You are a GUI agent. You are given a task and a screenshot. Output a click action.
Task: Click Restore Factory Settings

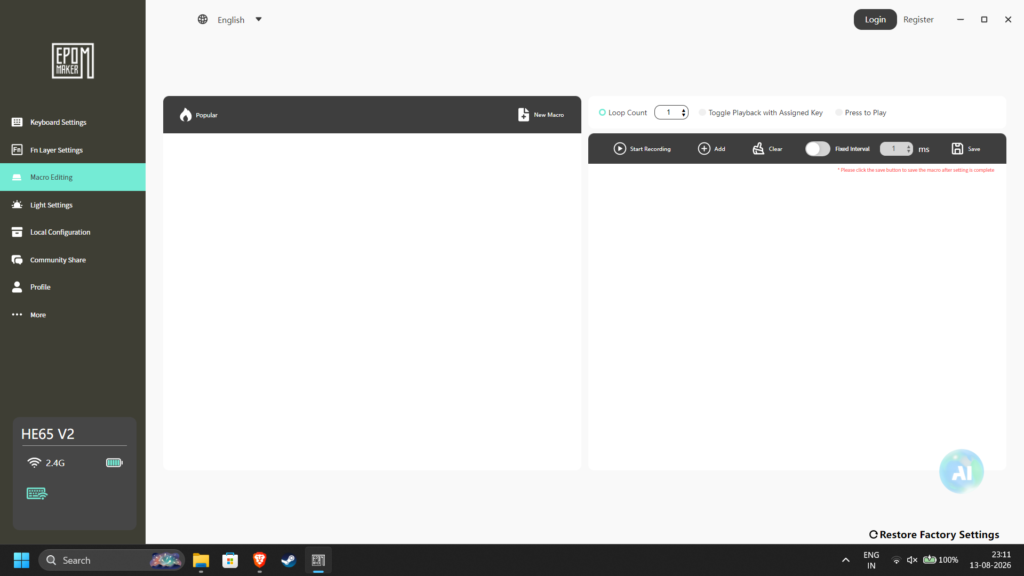point(934,534)
